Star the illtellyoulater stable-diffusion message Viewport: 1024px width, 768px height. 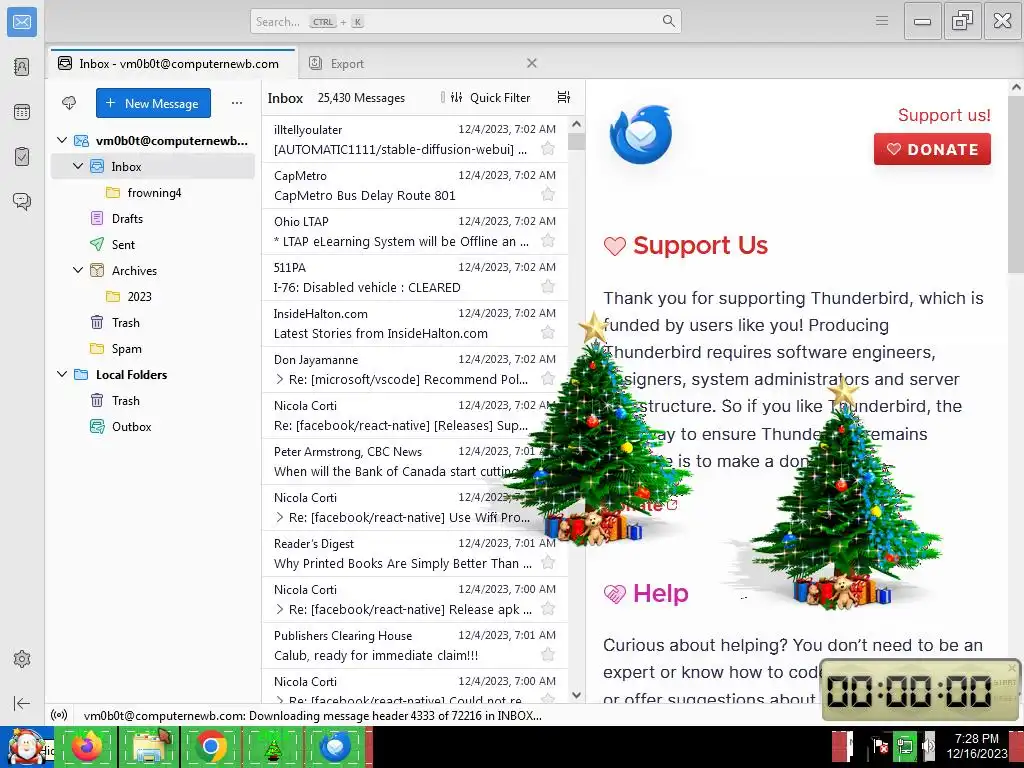click(548, 149)
